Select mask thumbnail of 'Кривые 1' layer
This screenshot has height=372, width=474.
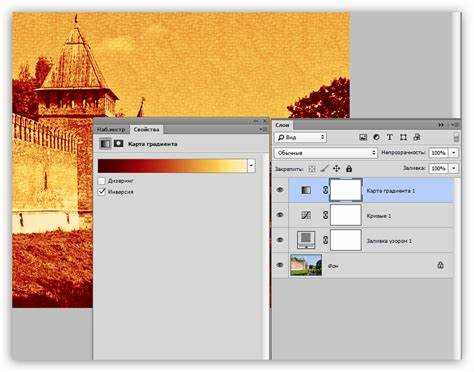tap(346, 215)
